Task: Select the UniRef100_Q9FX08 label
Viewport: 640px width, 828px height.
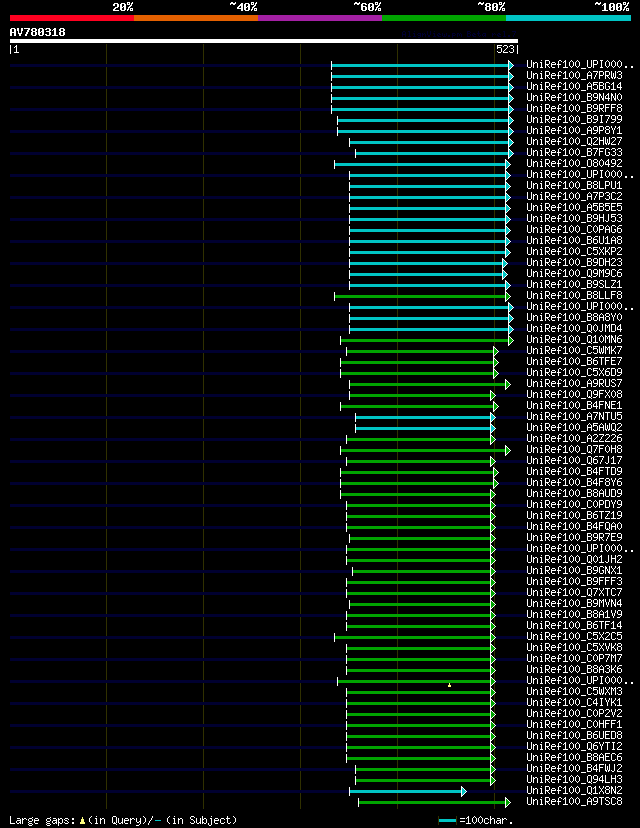Action: coord(574,394)
